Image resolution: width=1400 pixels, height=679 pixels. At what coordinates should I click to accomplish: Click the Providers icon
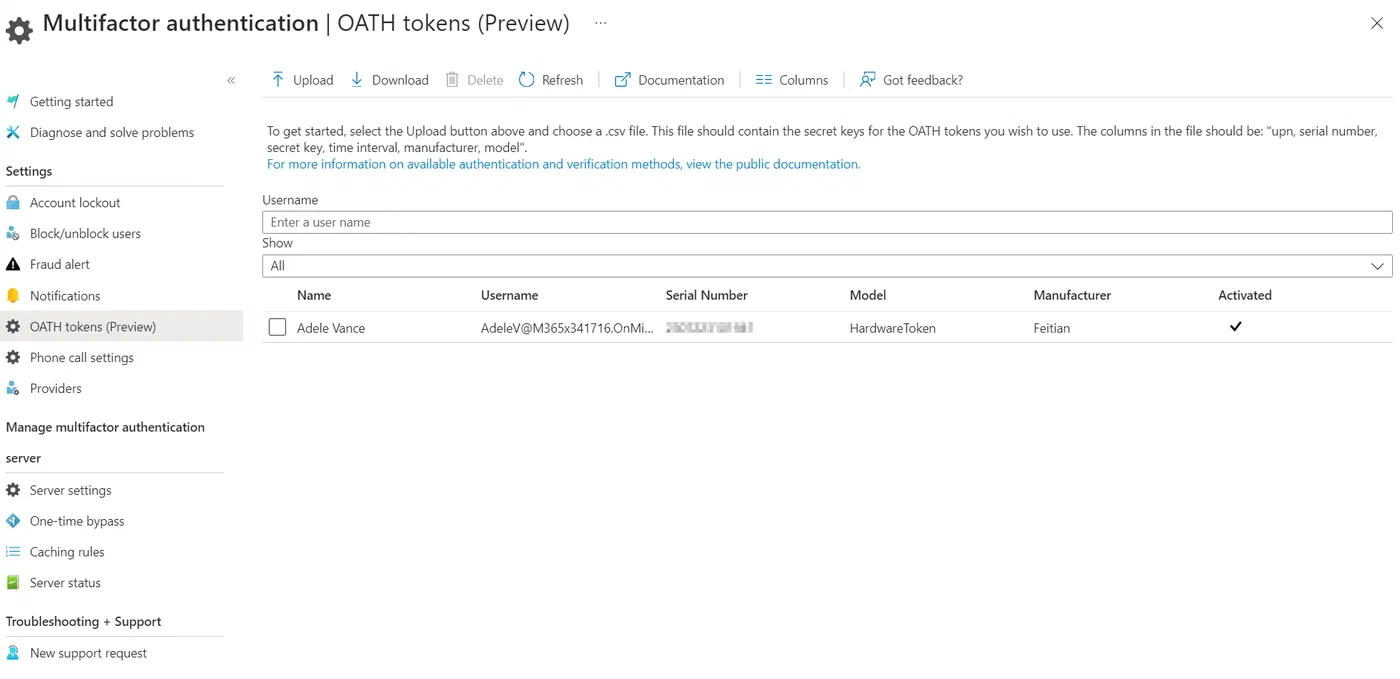click(x=13, y=388)
